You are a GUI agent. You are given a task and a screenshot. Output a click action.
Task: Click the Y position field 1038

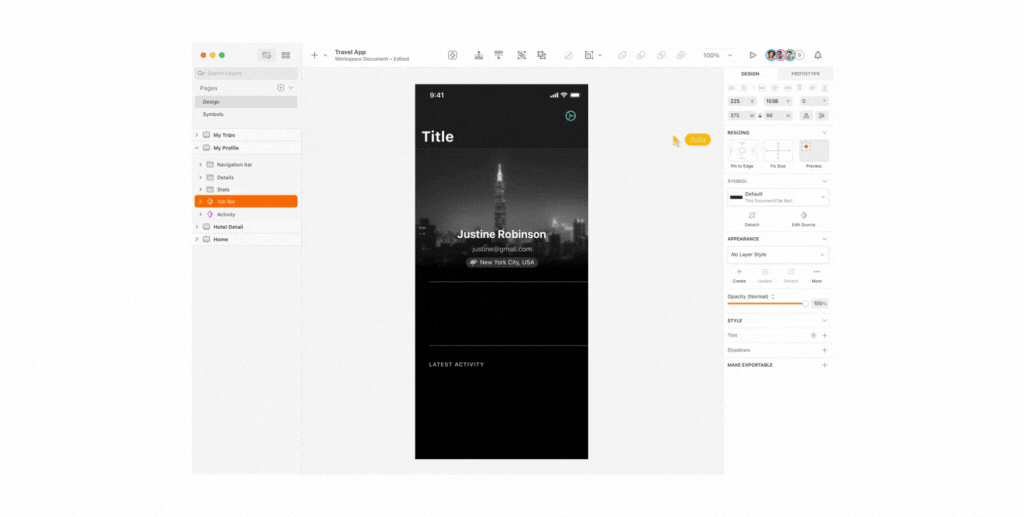click(x=778, y=101)
